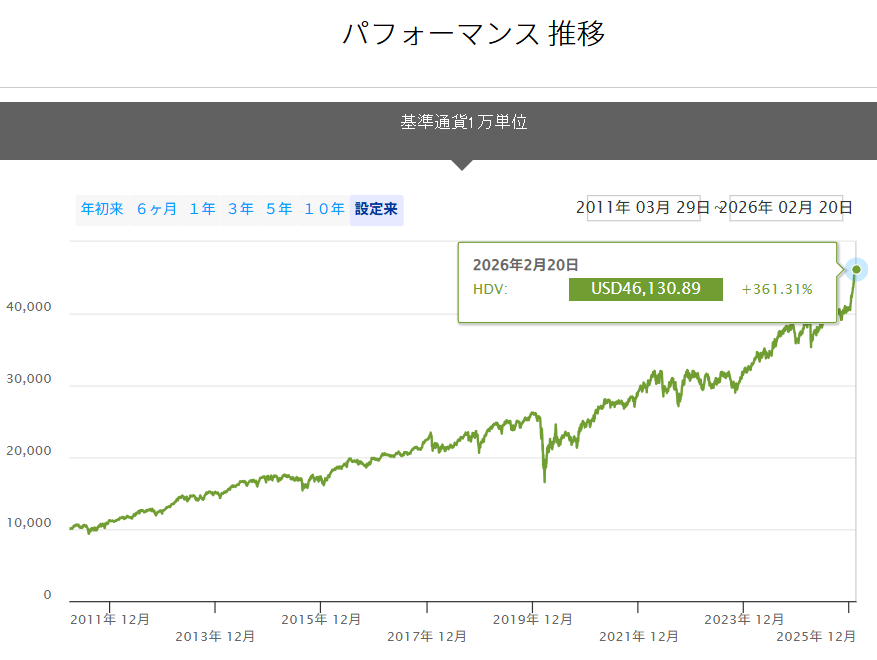The width and height of the screenshot is (877, 660).
Task: Click the green USD46,130.89 value box
Action: pyautogui.click(x=645, y=289)
